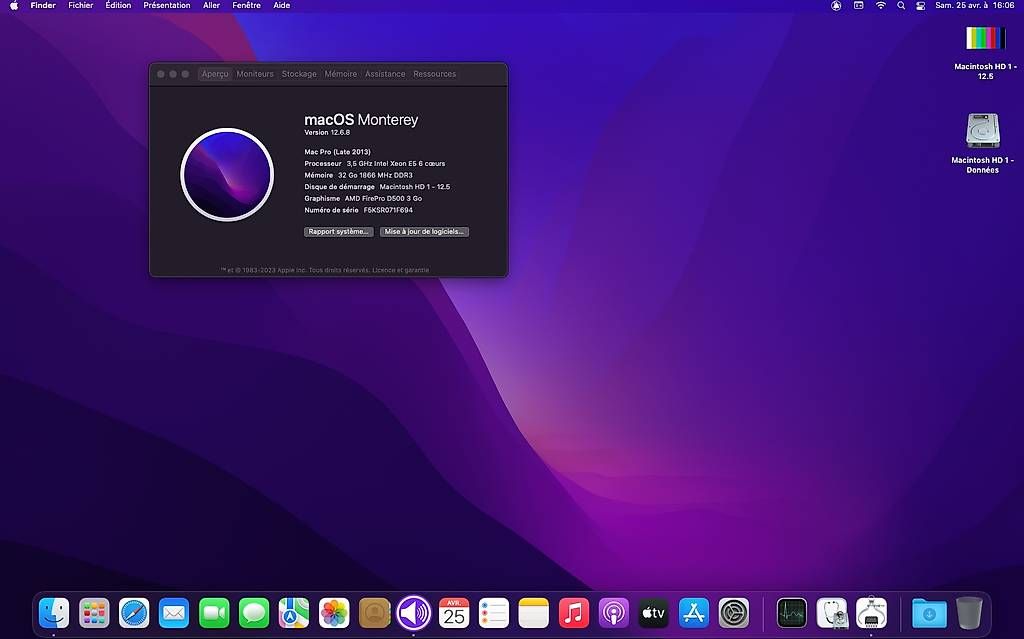Open the Apple menu
This screenshot has height=639, width=1024.
pos(14,5)
